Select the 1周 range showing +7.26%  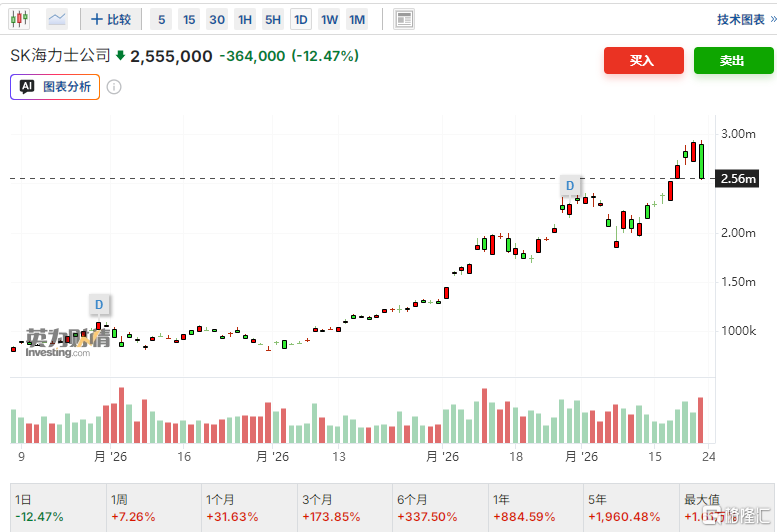(154, 508)
